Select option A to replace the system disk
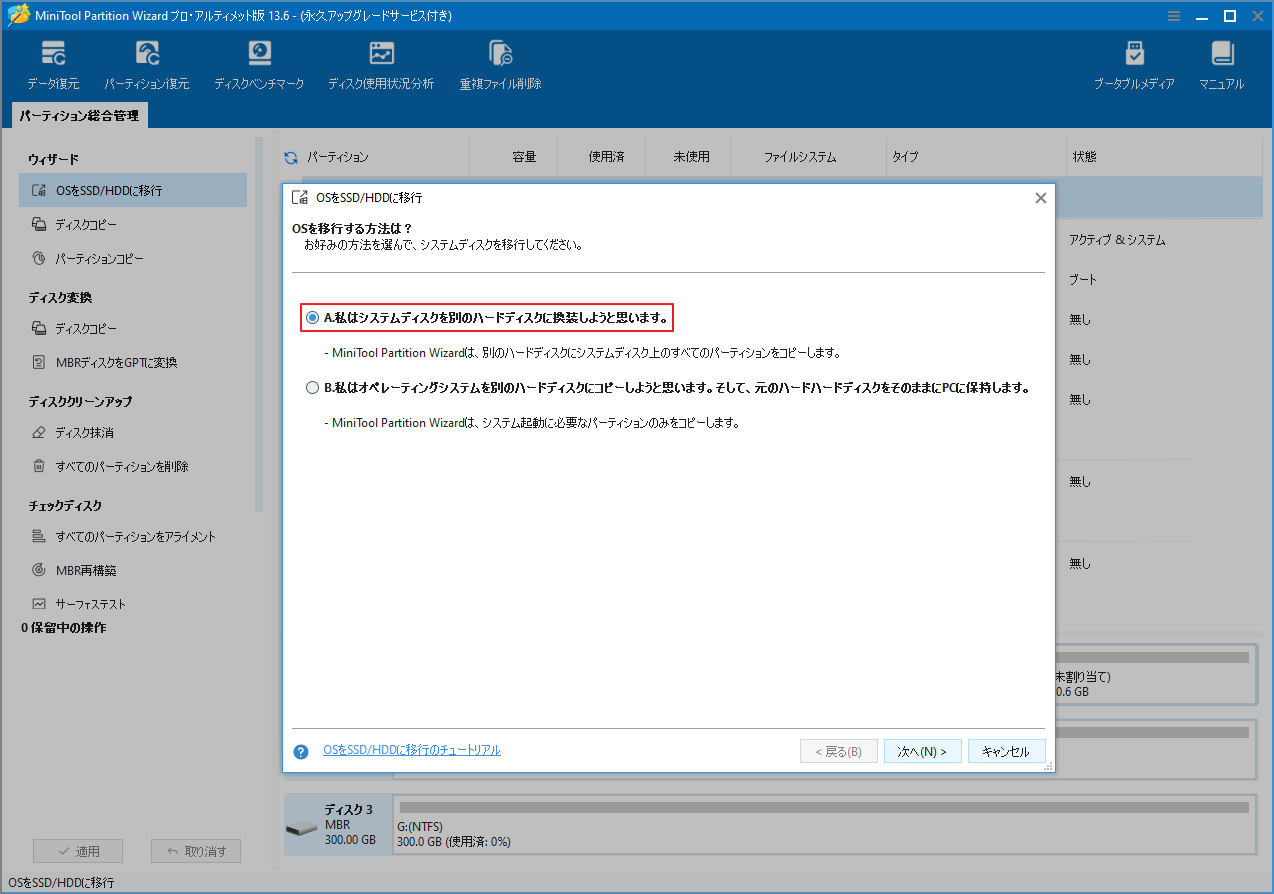This screenshot has width=1274, height=894. [312, 318]
